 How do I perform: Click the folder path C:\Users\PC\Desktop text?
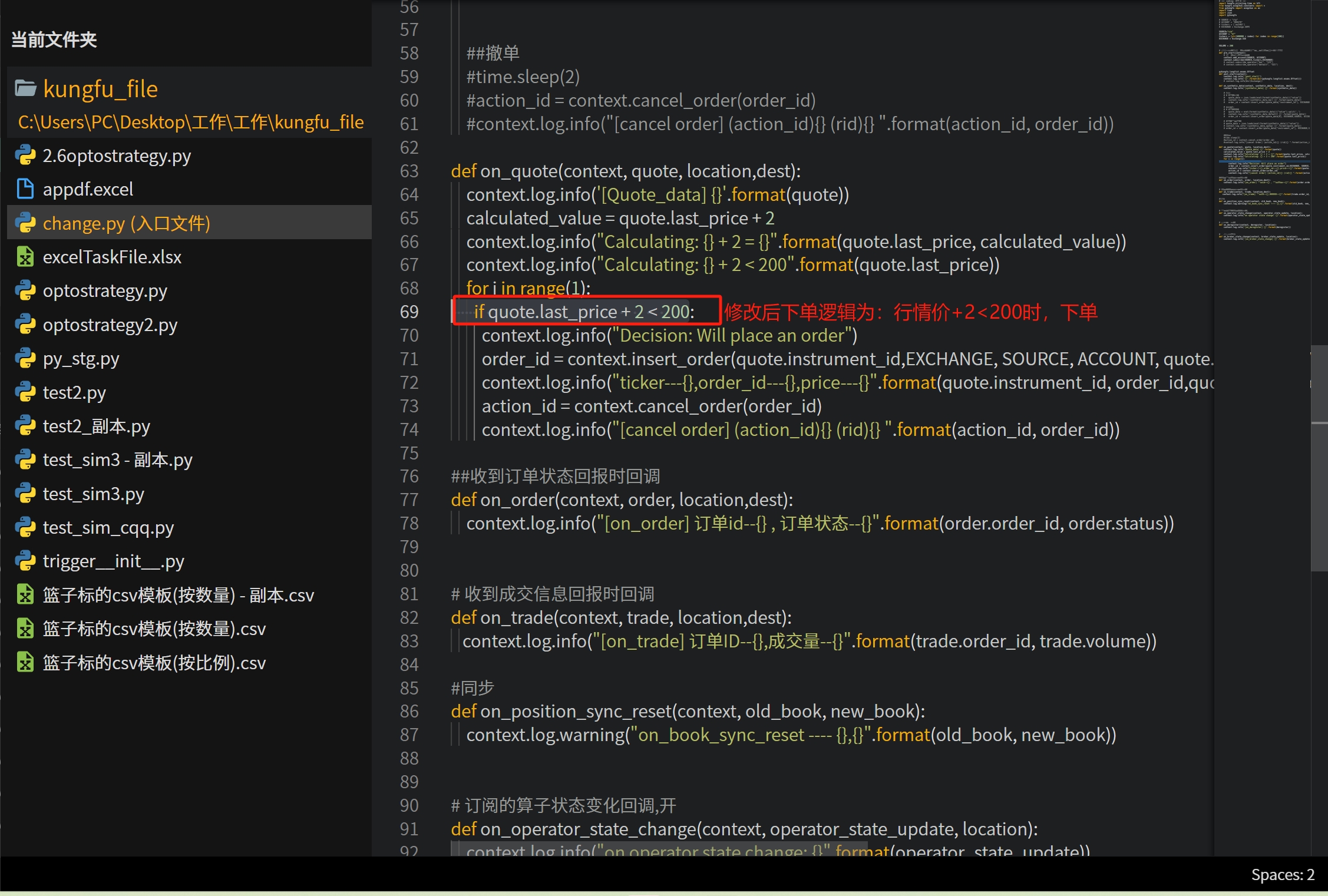click(191, 122)
